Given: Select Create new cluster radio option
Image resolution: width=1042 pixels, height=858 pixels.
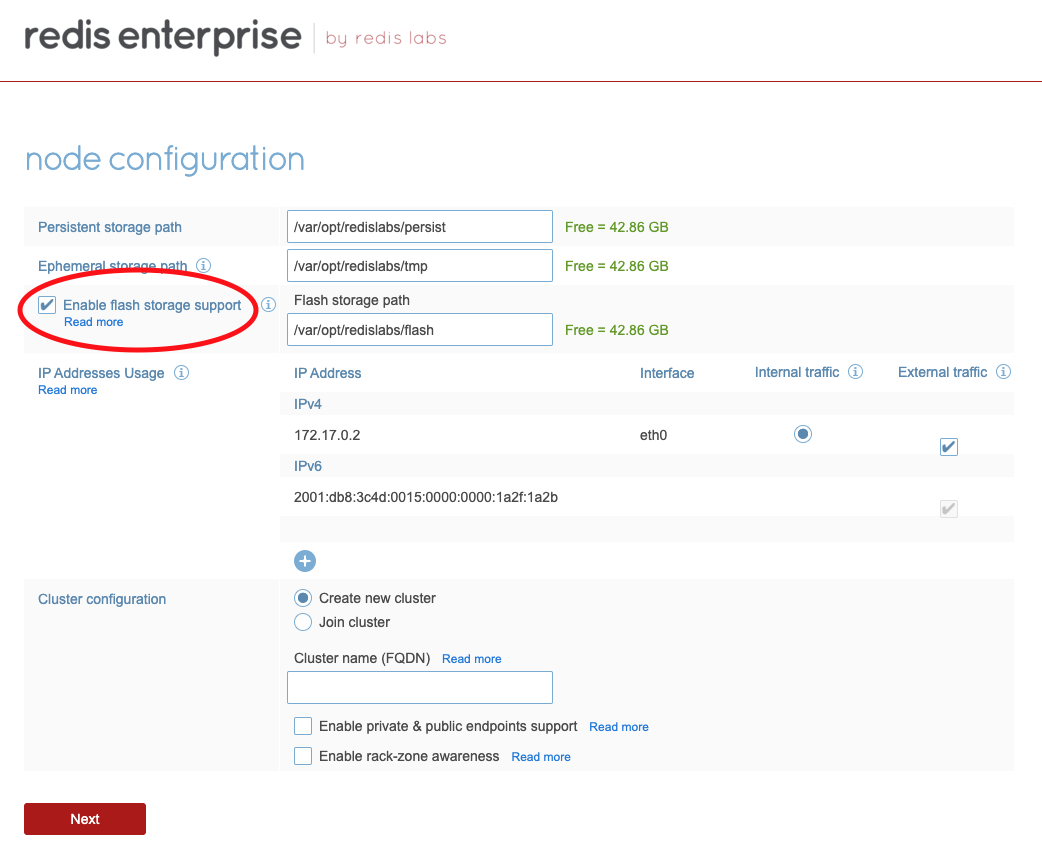Looking at the screenshot, I should 303,598.
